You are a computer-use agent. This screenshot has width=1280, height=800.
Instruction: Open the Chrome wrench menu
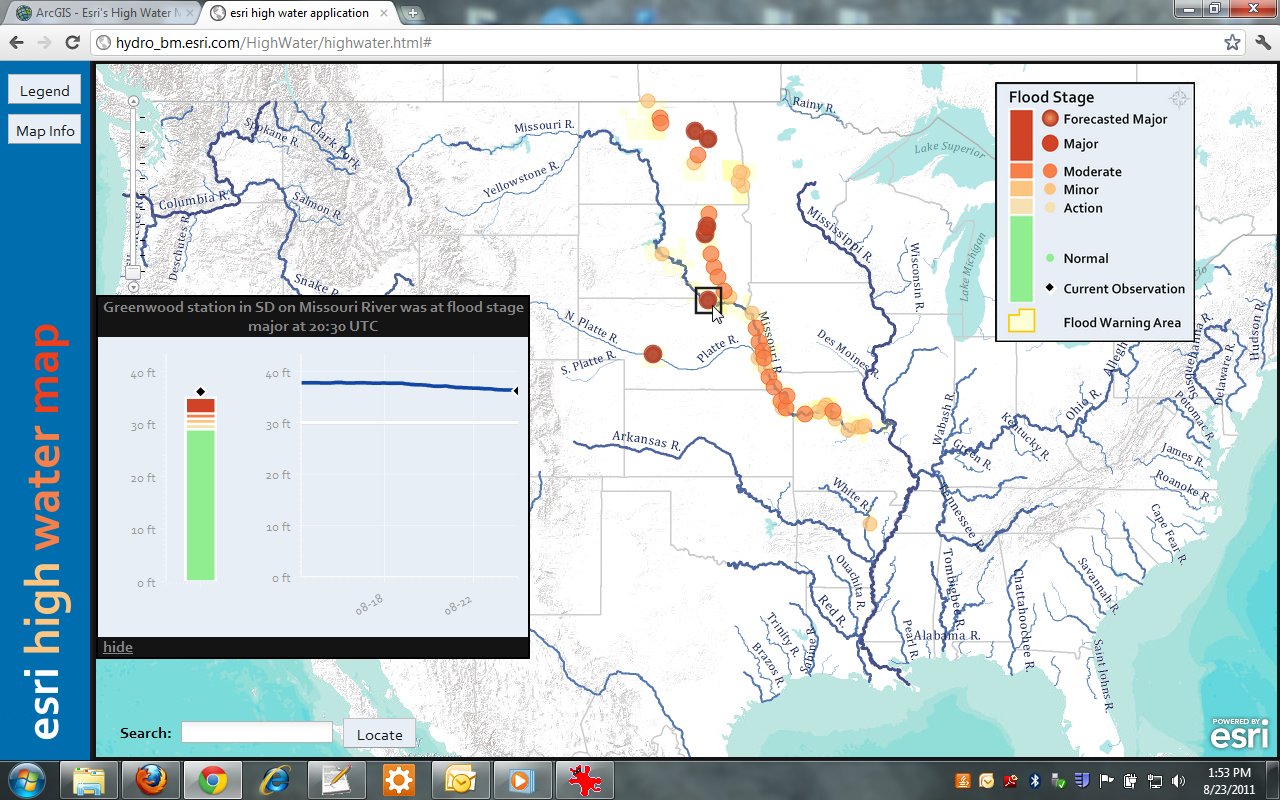pyautogui.click(x=1261, y=43)
